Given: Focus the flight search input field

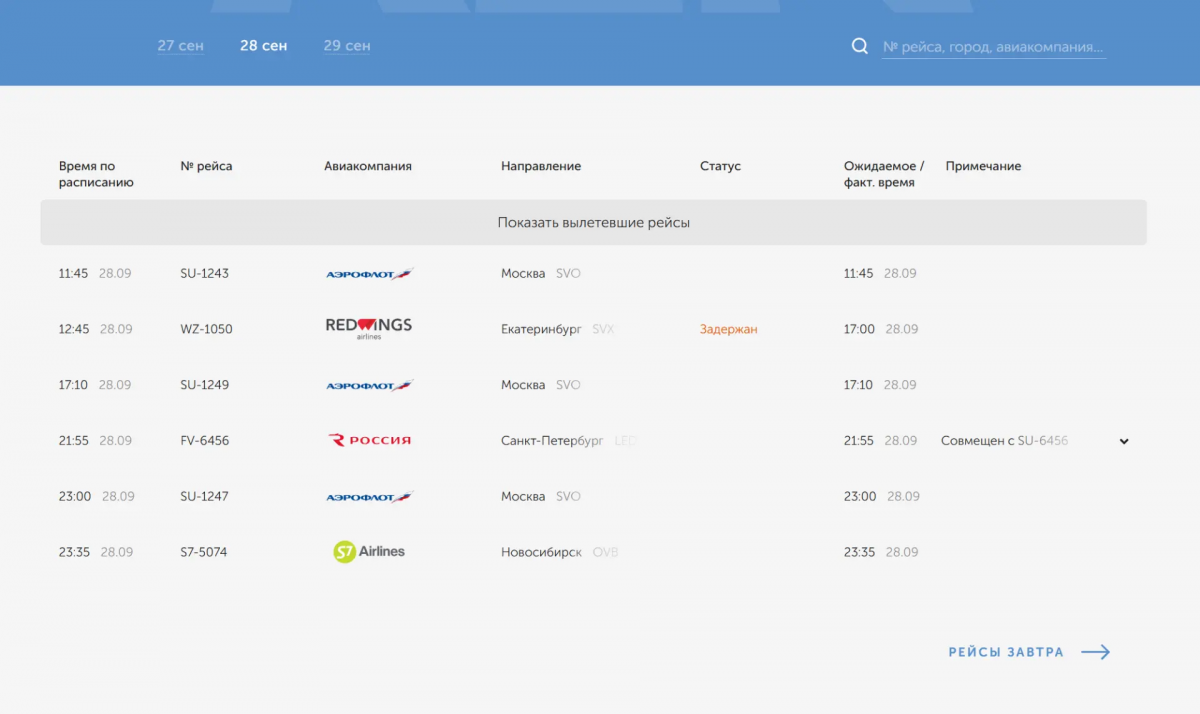Looking at the screenshot, I should [x=994, y=47].
